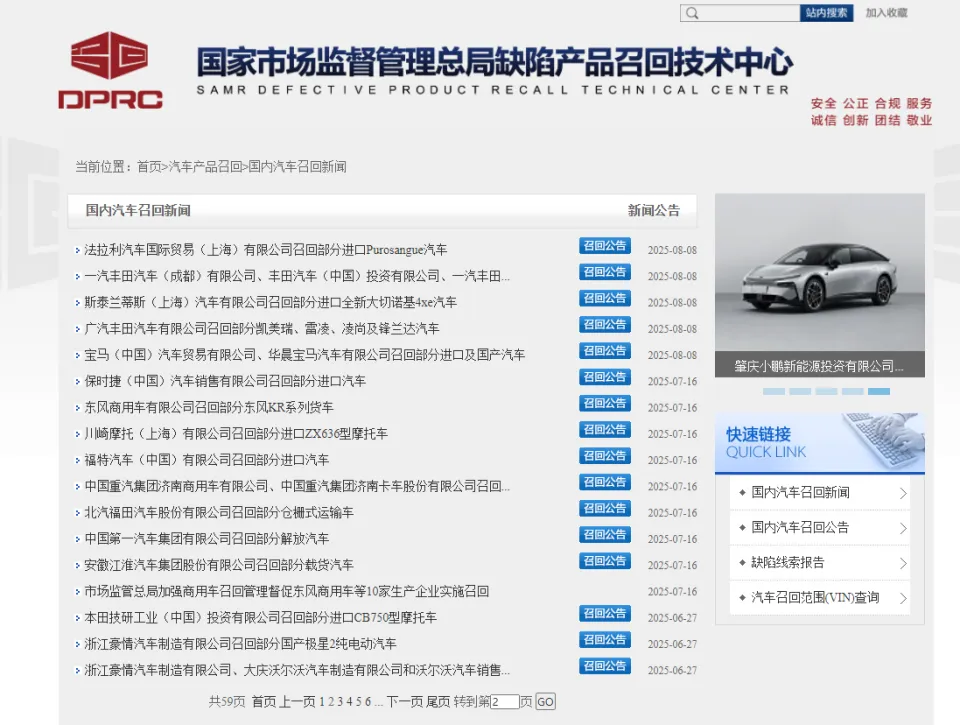The width and height of the screenshot is (960, 725).
Task: Click the magnifier icon in the search box
Action: 692,13
